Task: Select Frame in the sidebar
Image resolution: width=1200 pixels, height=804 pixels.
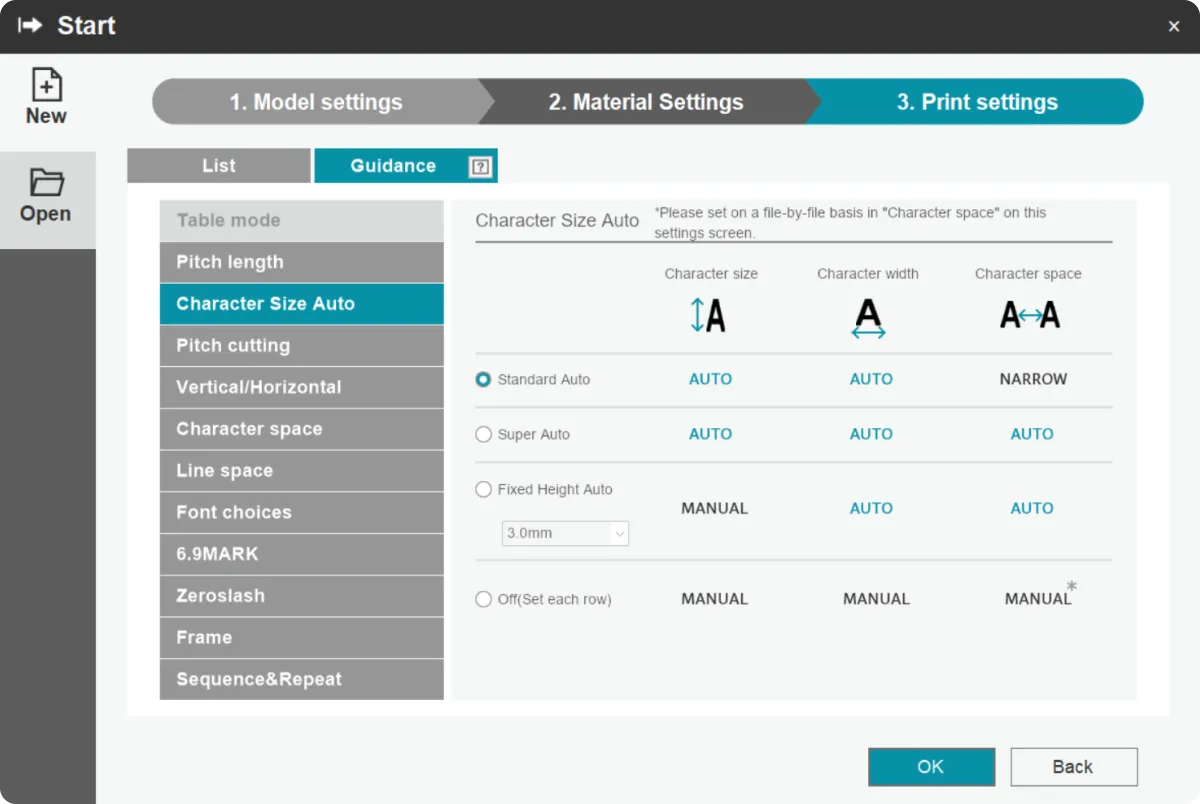Action: pyautogui.click(x=301, y=638)
